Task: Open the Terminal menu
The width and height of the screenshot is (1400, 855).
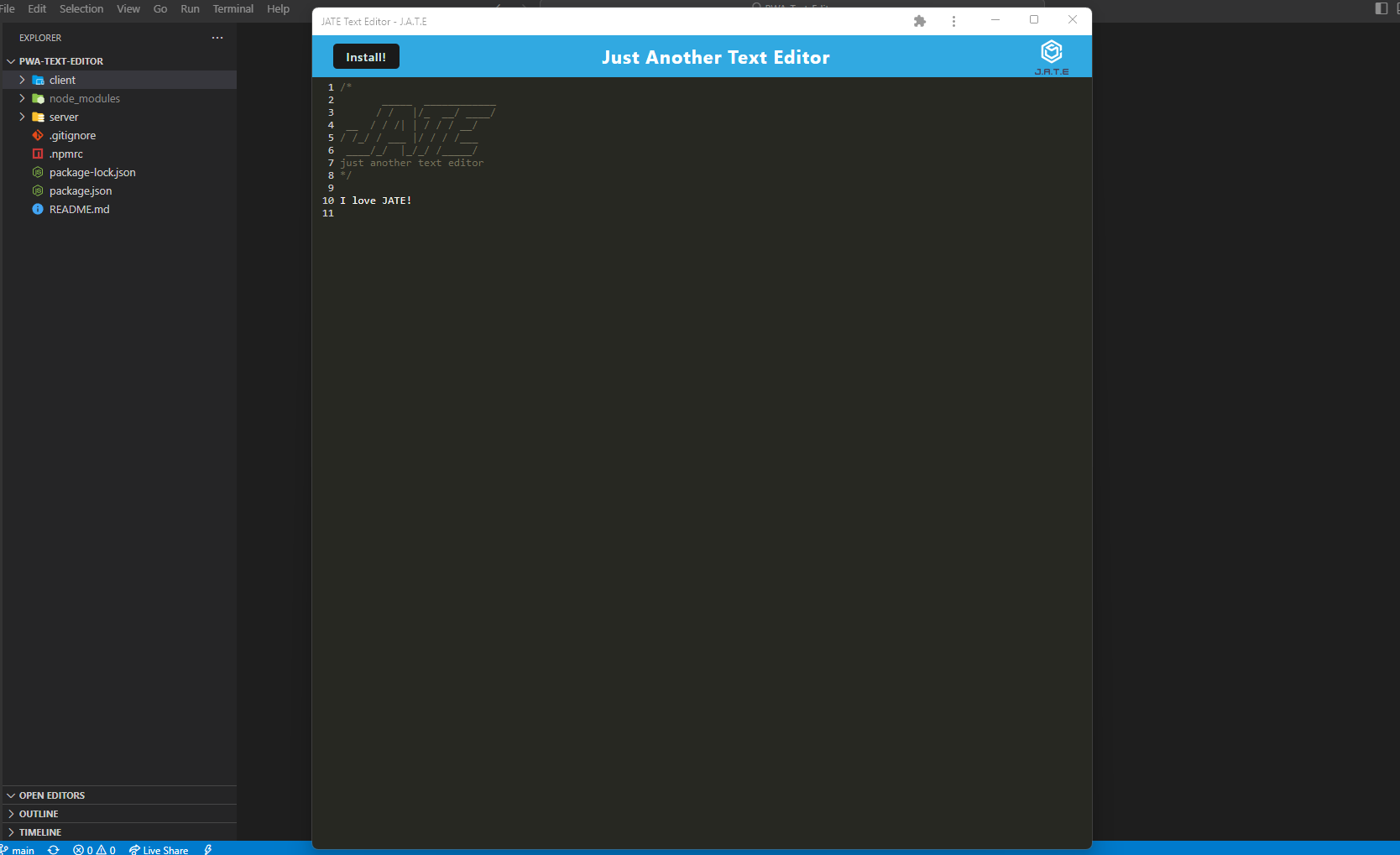Action: (x=232, y=8)
